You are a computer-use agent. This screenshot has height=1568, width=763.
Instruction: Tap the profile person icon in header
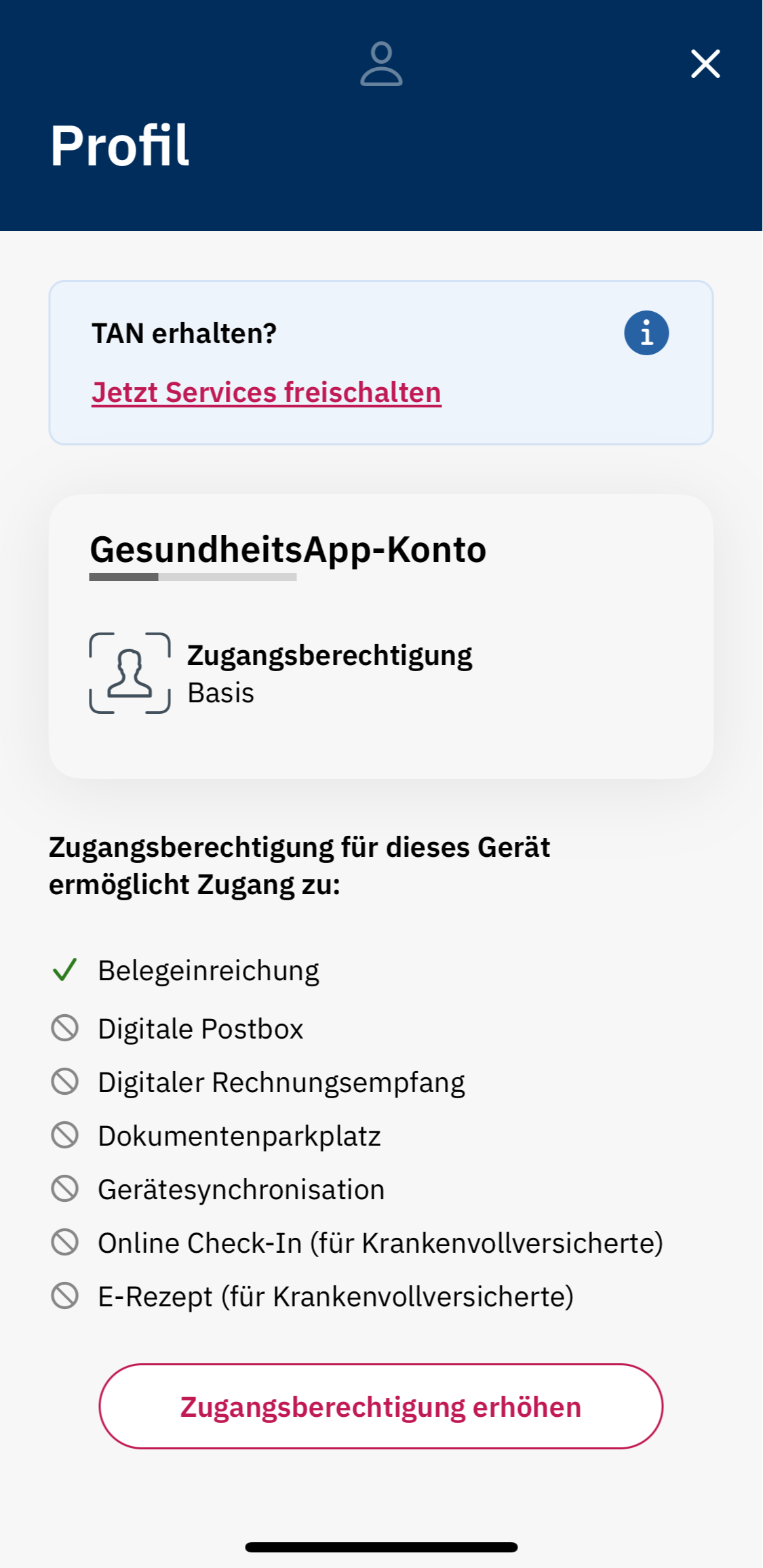pos(381,64)
